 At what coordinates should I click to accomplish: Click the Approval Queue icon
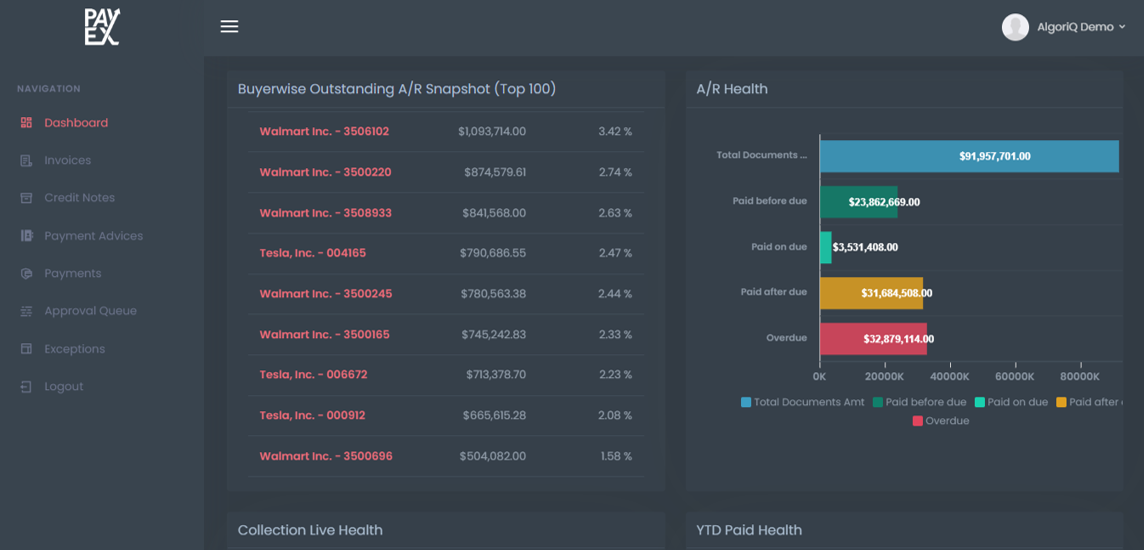click(x=26, y=311)
